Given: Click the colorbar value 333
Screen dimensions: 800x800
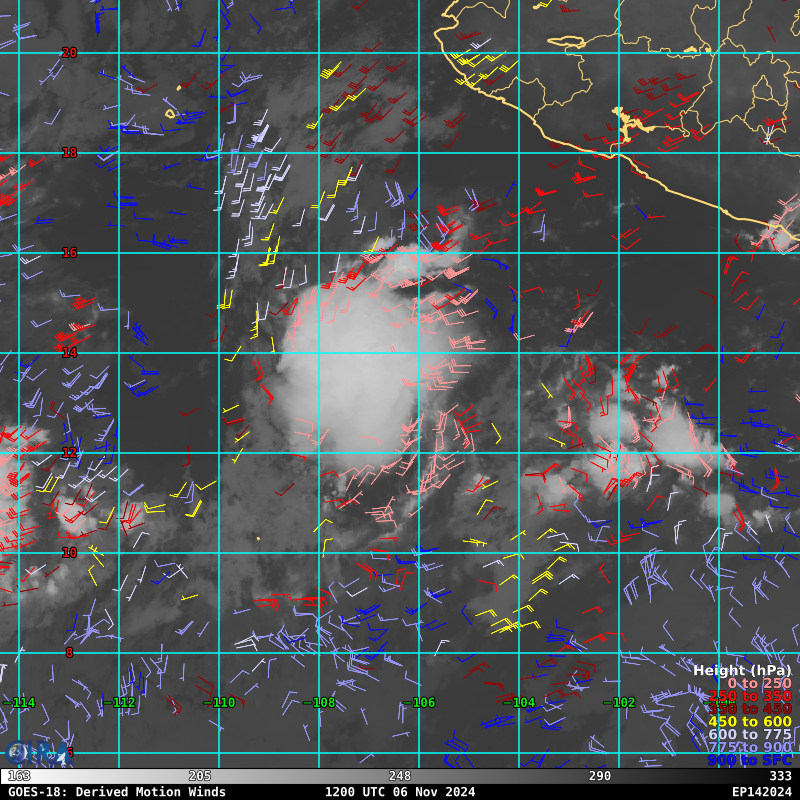Looking at the screenshot, I should point(781,776).
